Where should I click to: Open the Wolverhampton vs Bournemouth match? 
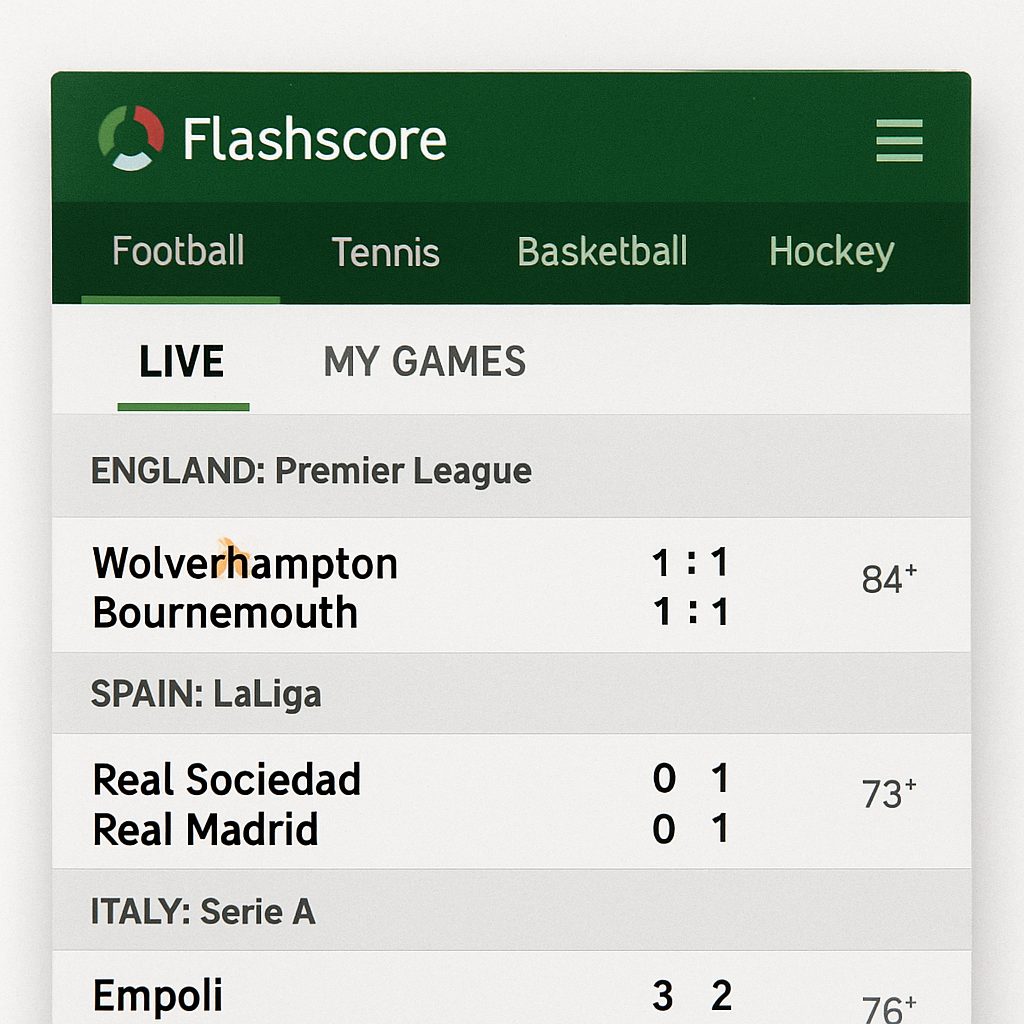pos(400,587)
